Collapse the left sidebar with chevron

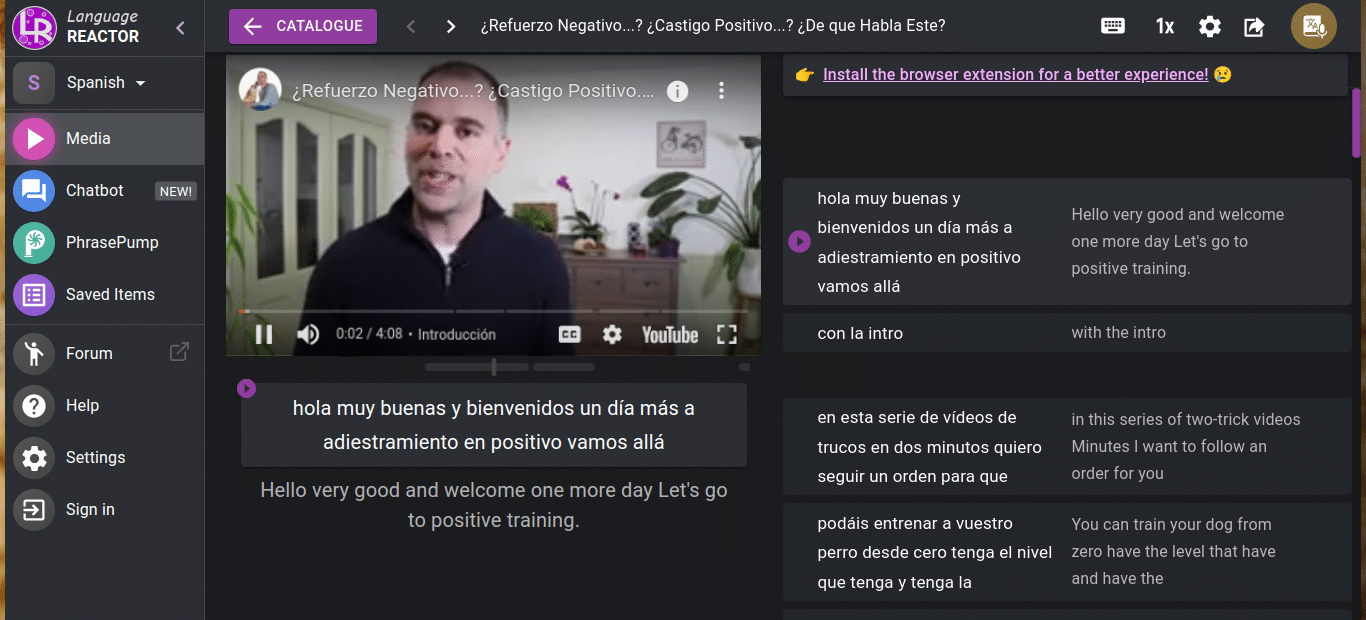tap(181, 28)
